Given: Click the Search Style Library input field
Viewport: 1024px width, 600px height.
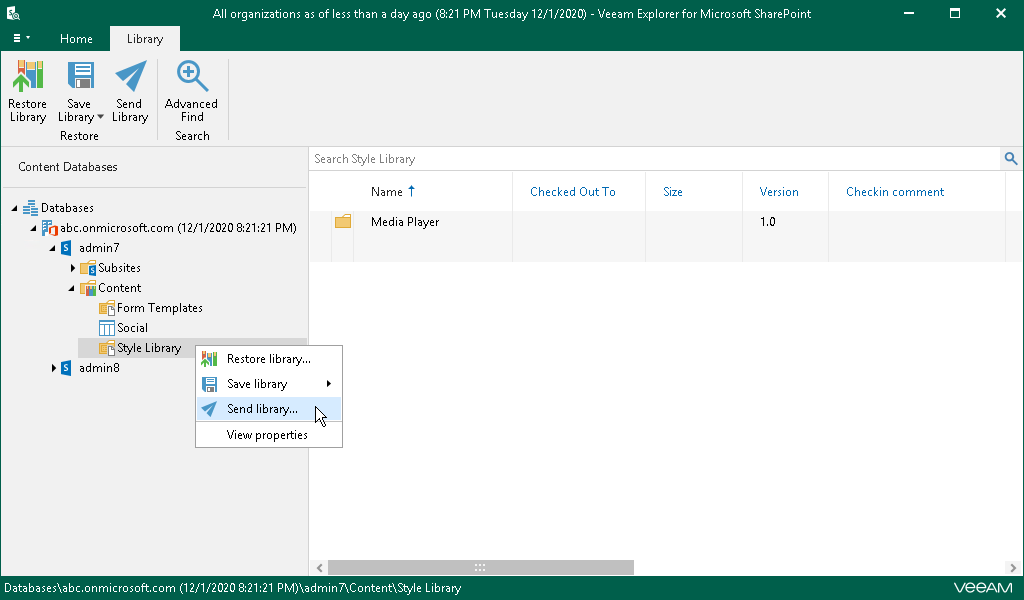Looking at the screenshot, I should point(655,159).
